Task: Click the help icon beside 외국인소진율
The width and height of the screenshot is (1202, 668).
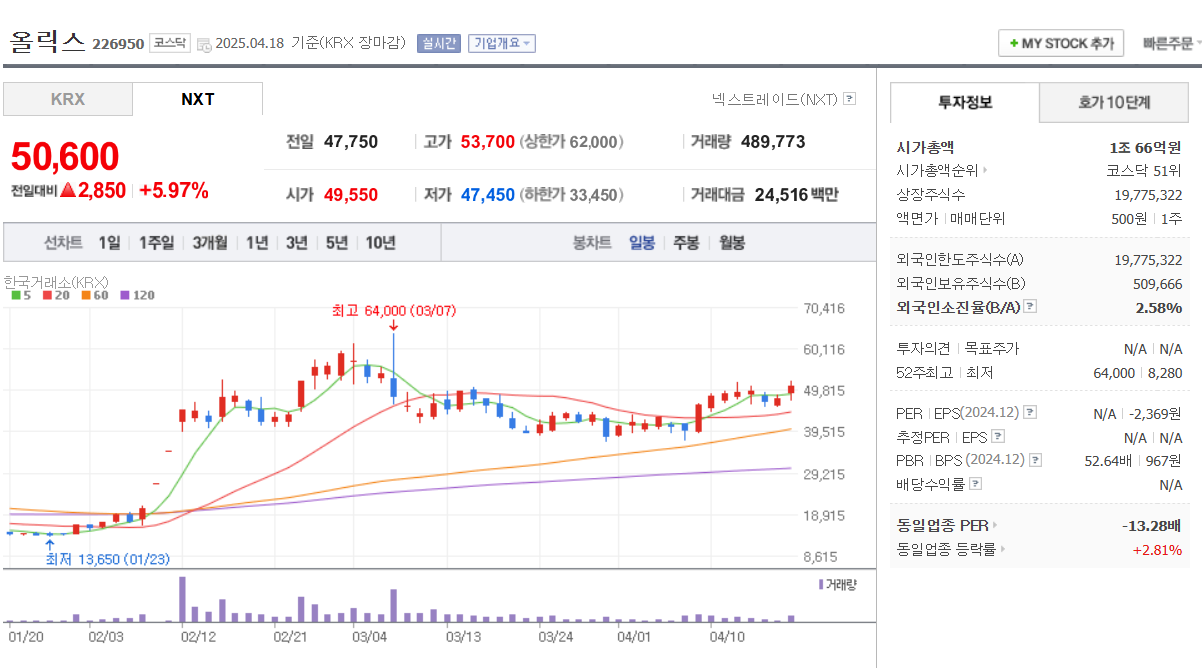Action: (1028, 304)
